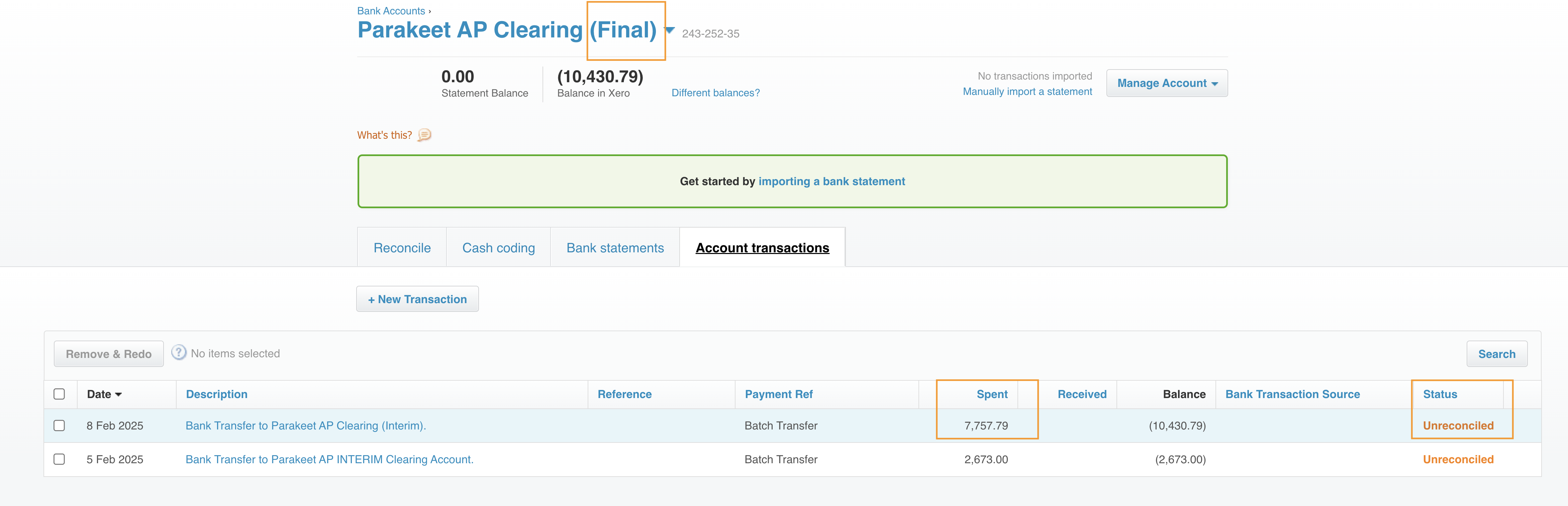Viewport: 1568px width, 506px height.
Task: Open the Manage Account dropdown
Action: (1166, 83)
